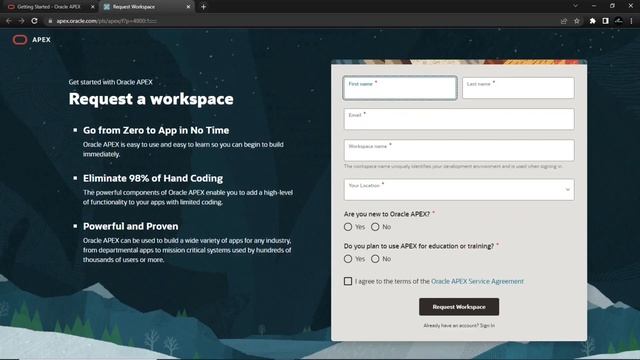The image size is (640, 360).
Task: Click the Sign In link
Action: [x=487, y=326]
